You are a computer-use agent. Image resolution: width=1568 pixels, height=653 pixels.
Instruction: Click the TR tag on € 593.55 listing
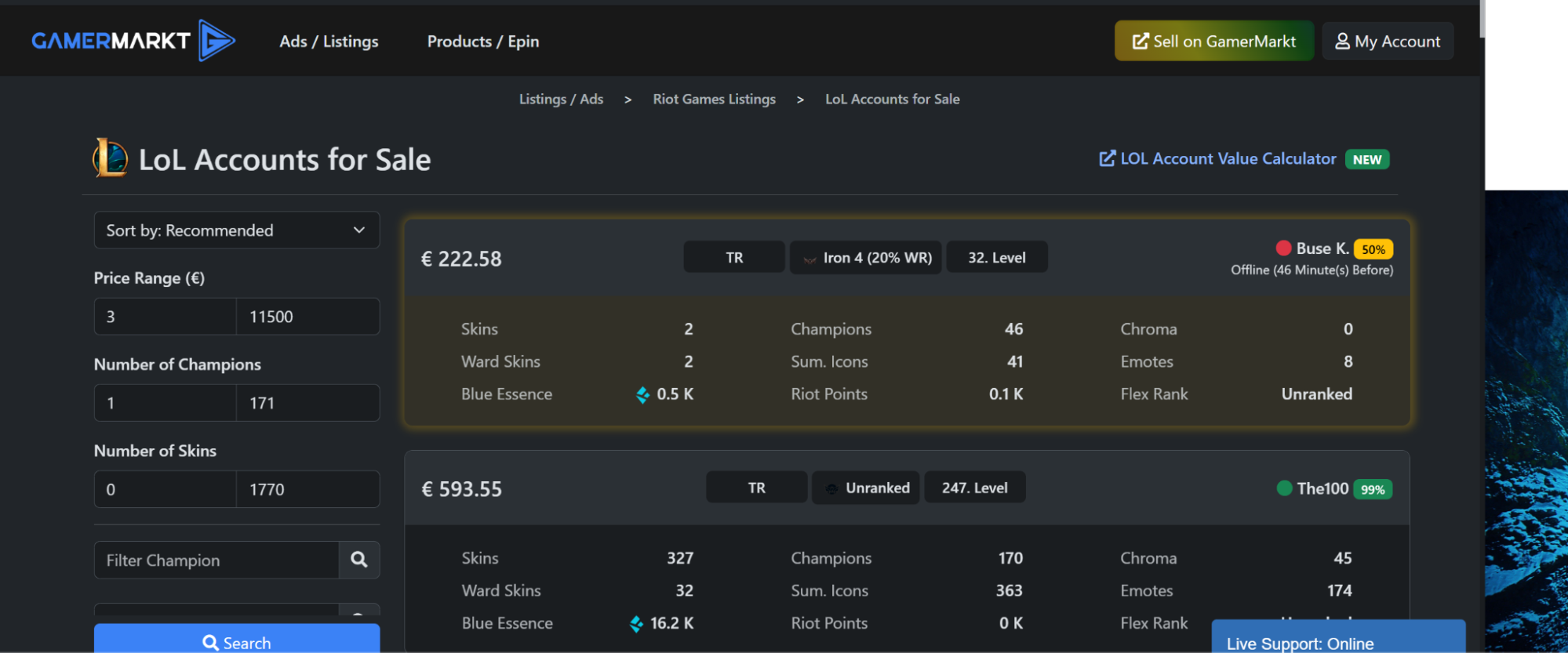pos(757,488)
